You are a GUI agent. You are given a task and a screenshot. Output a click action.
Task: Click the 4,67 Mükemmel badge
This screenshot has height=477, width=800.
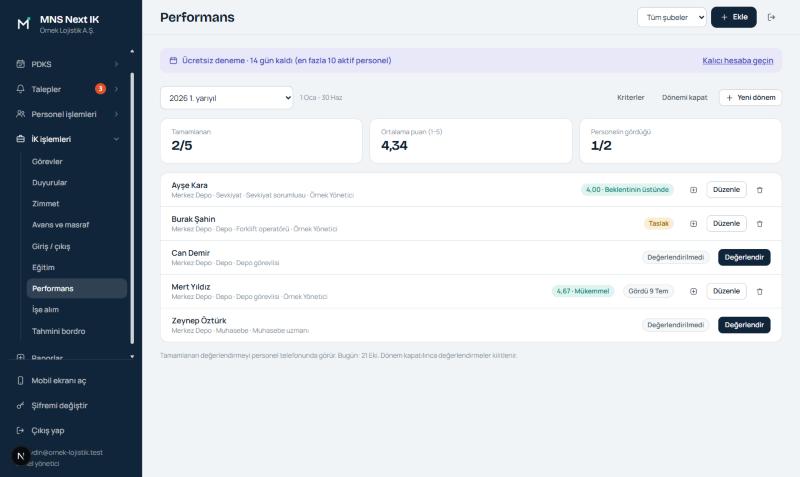click(583, 291)
